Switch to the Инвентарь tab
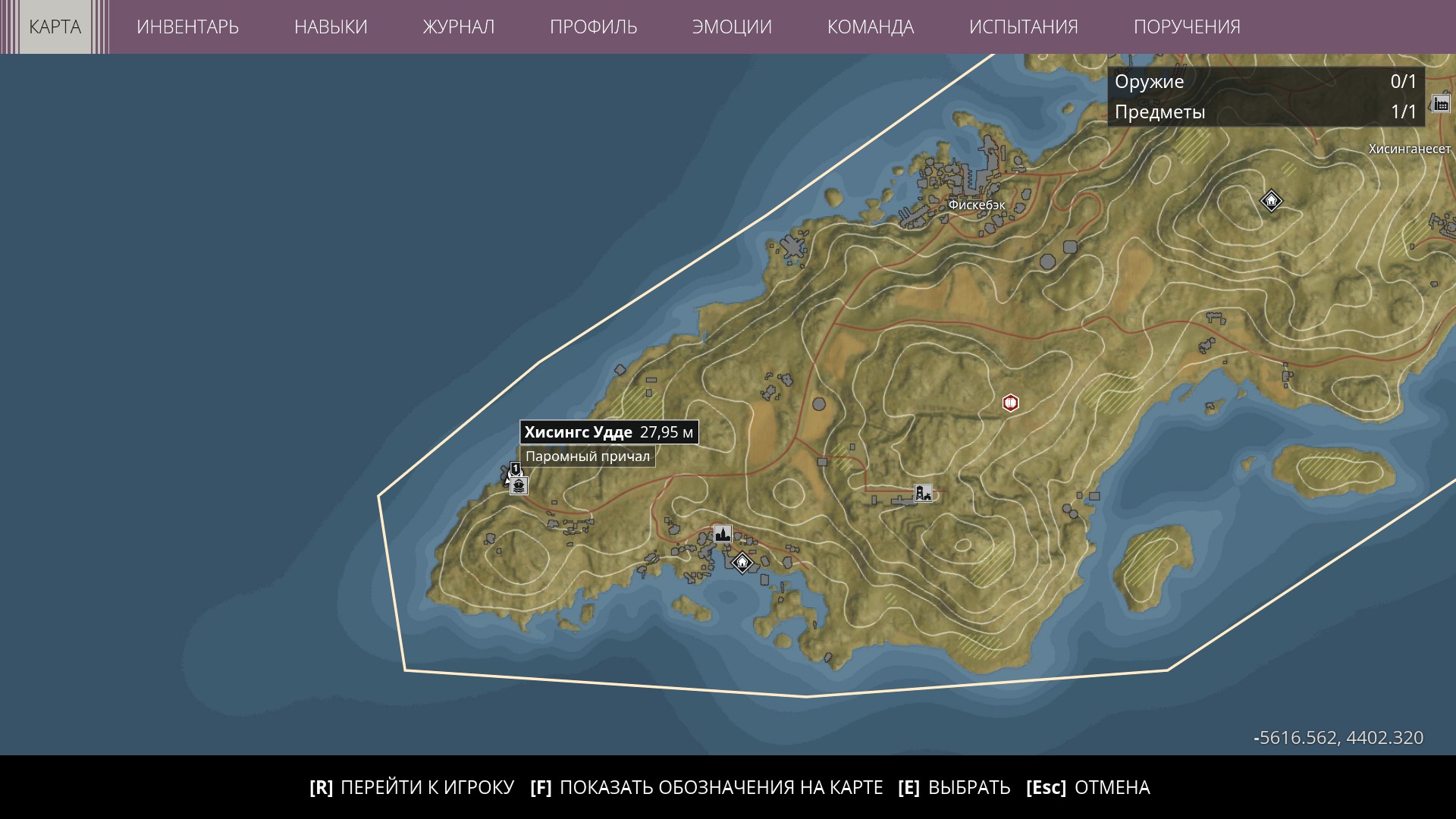The width and height of the screenshot is (1456, 819). click(x=187, y=27)
